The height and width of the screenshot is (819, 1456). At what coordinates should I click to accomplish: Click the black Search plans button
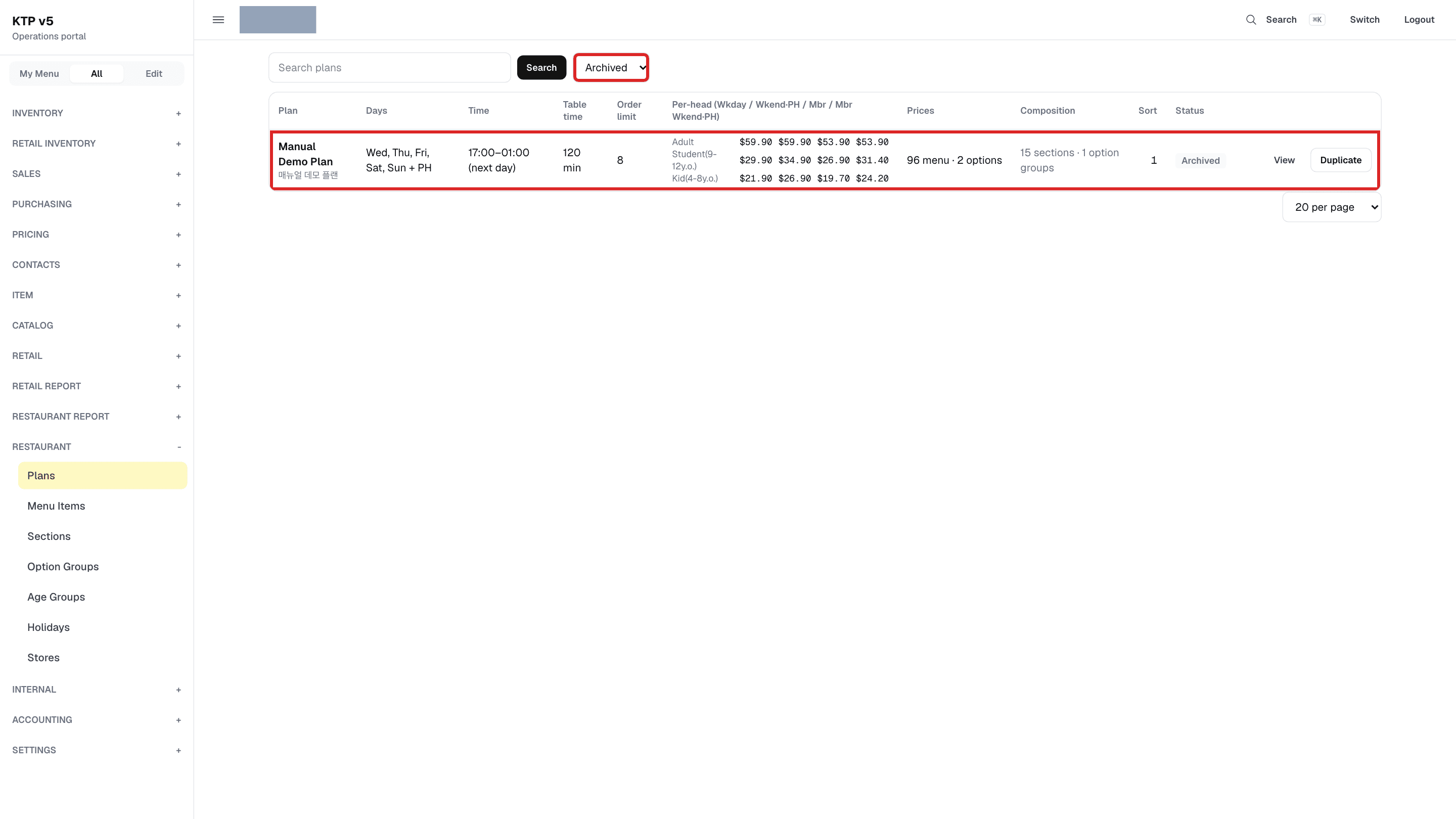click(x=541, y=68)
